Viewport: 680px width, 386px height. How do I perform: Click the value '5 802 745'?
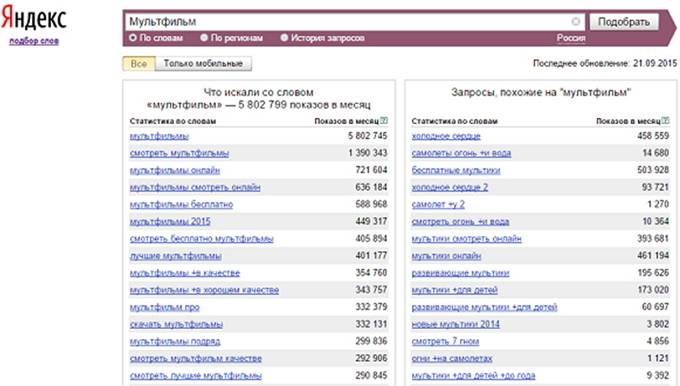(x=367, y=136)
